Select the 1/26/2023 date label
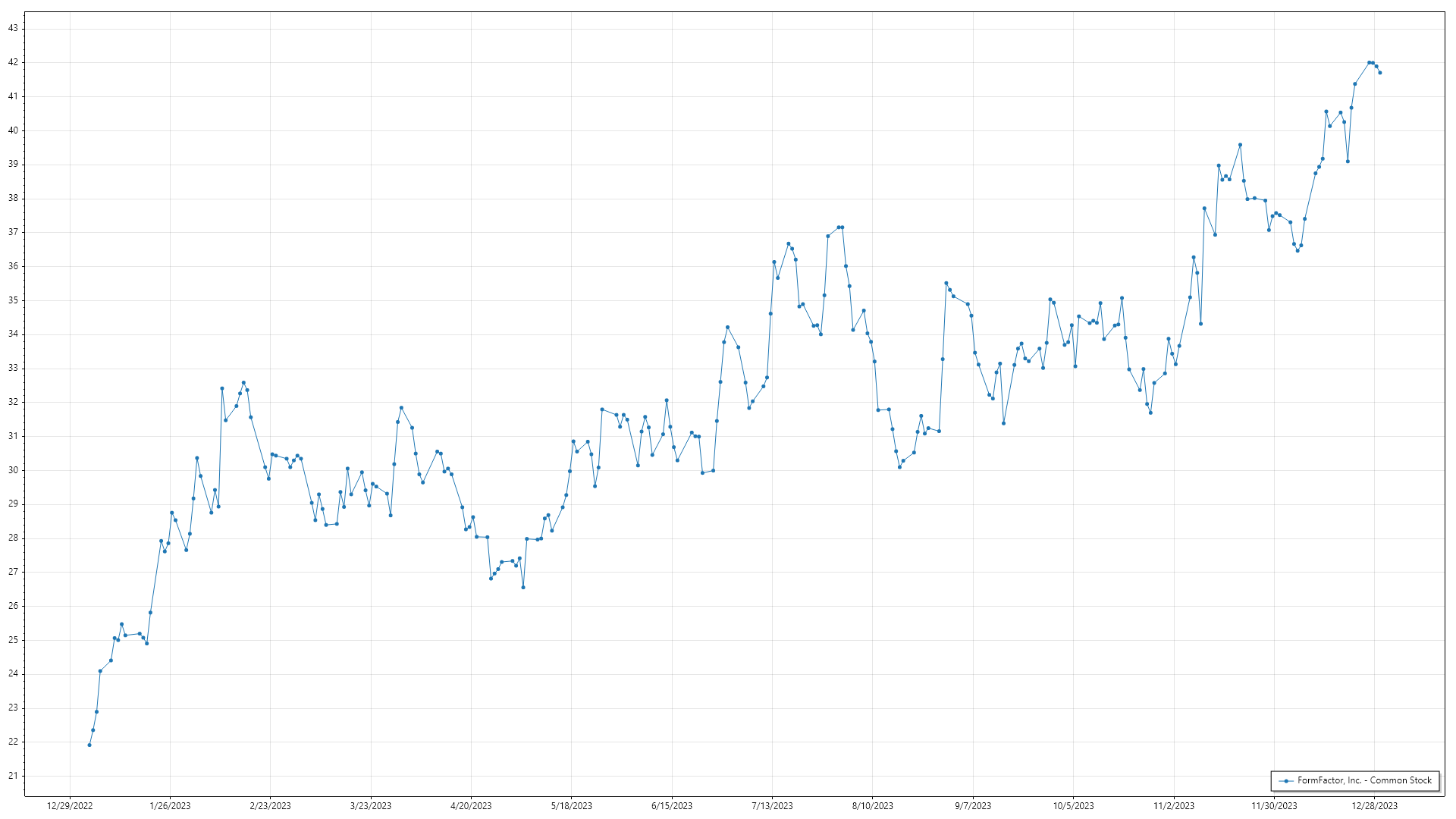This screenshot has height=819, width=1456. (170, 806)
